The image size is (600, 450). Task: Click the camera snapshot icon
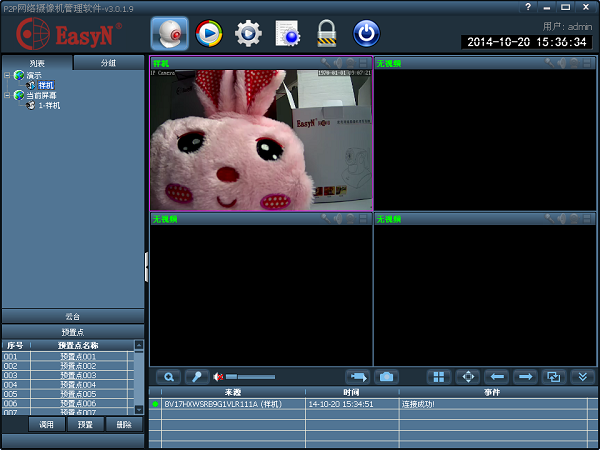tap(386, 377)
